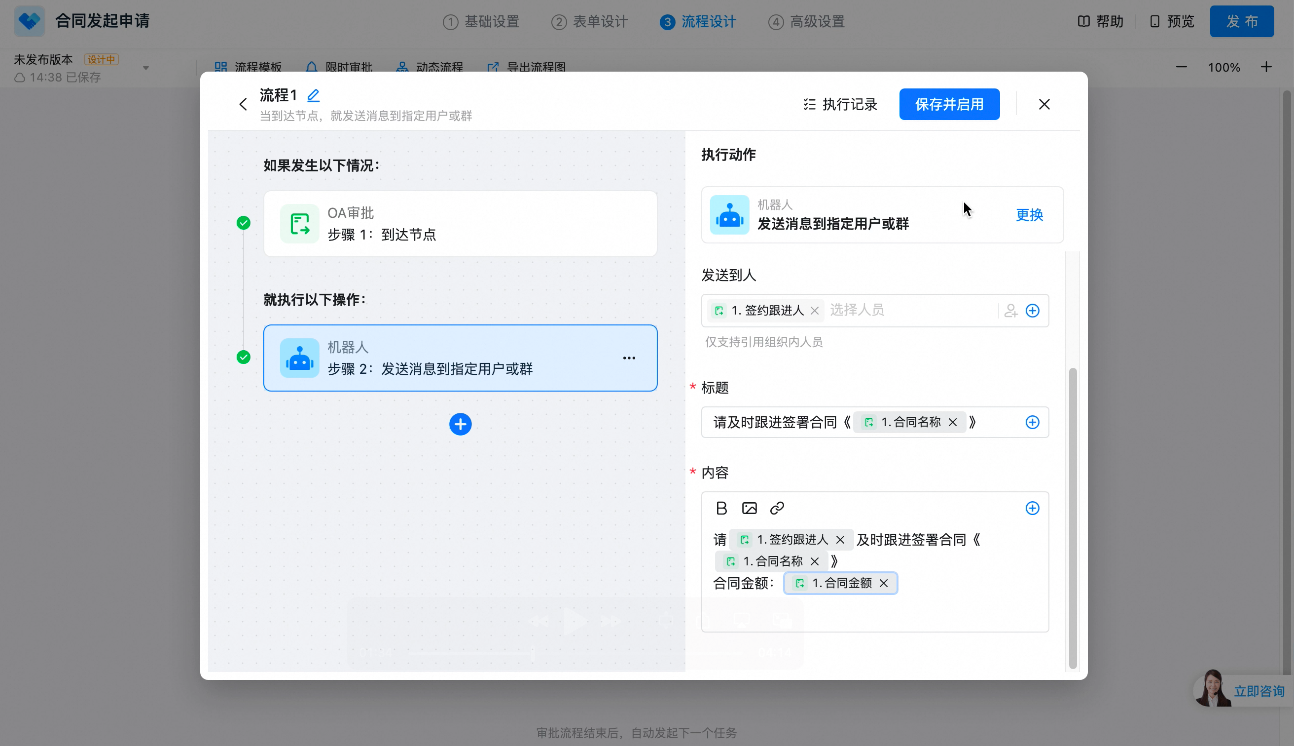The height and width of the screenshot is (746, 1294).
Task: Click the pencil icon to rename 流程1
Action: coord(313,96)
